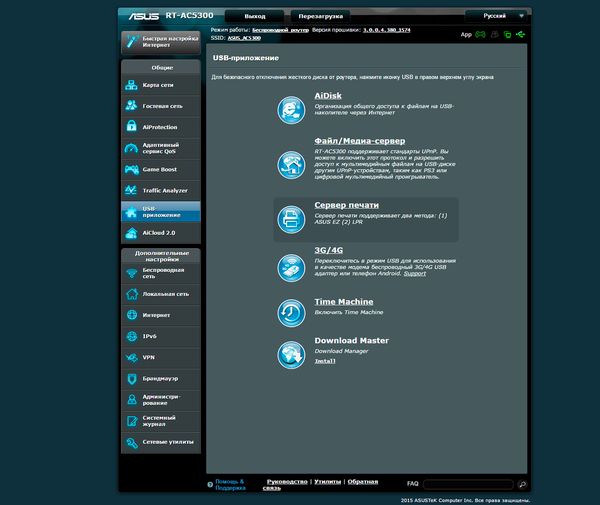Click the Support link in 3G/4G description
This screenshot has height=505, width=600.
[415, 273]
